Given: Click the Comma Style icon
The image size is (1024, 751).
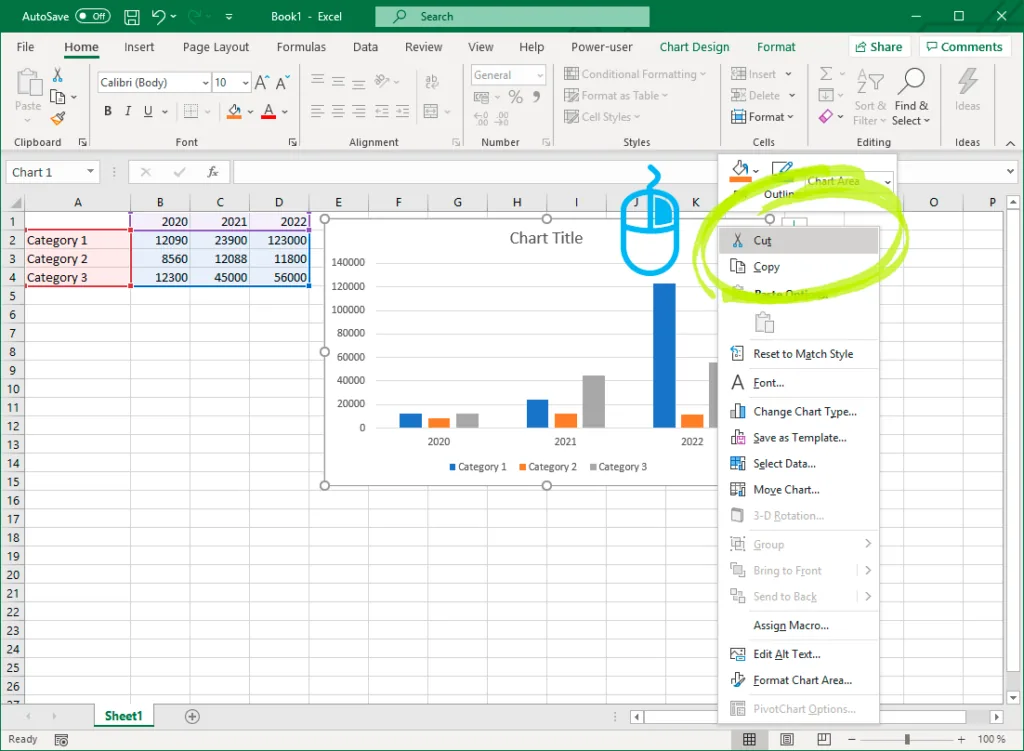Looking at the screenshot, I should coord(536,97).
